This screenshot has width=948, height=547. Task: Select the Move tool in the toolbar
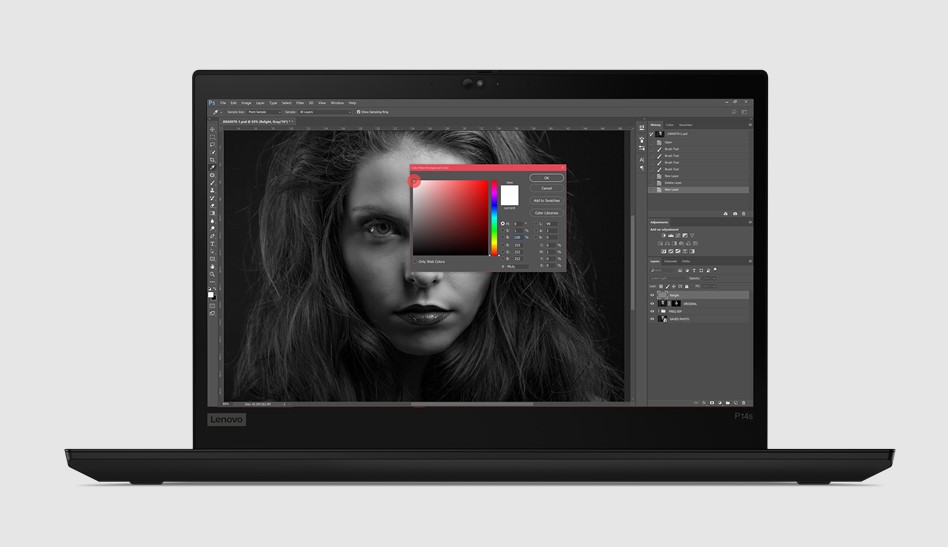212,130
